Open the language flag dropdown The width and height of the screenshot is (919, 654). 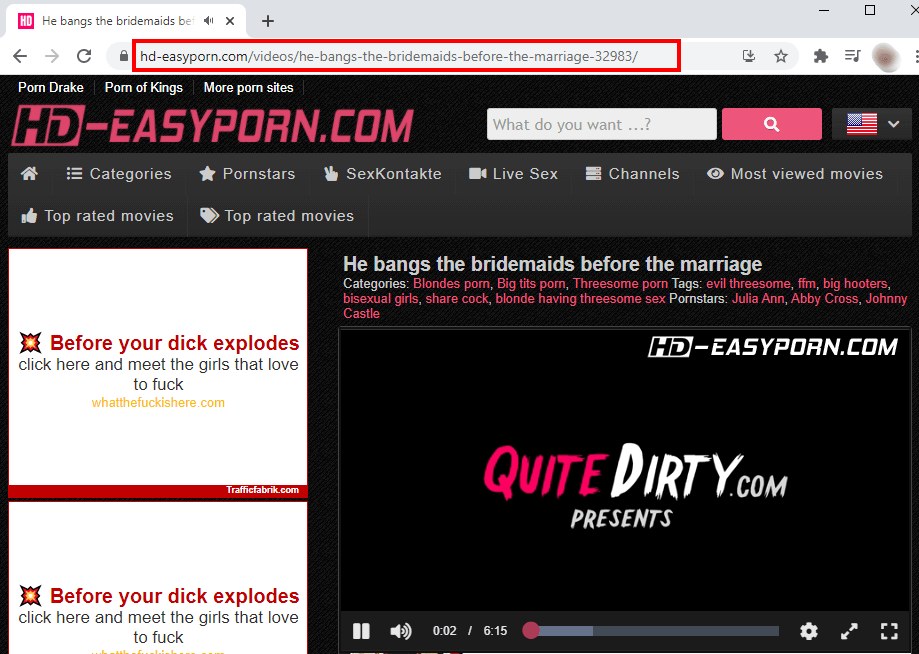pyautogui.click(x=873, y=124)
